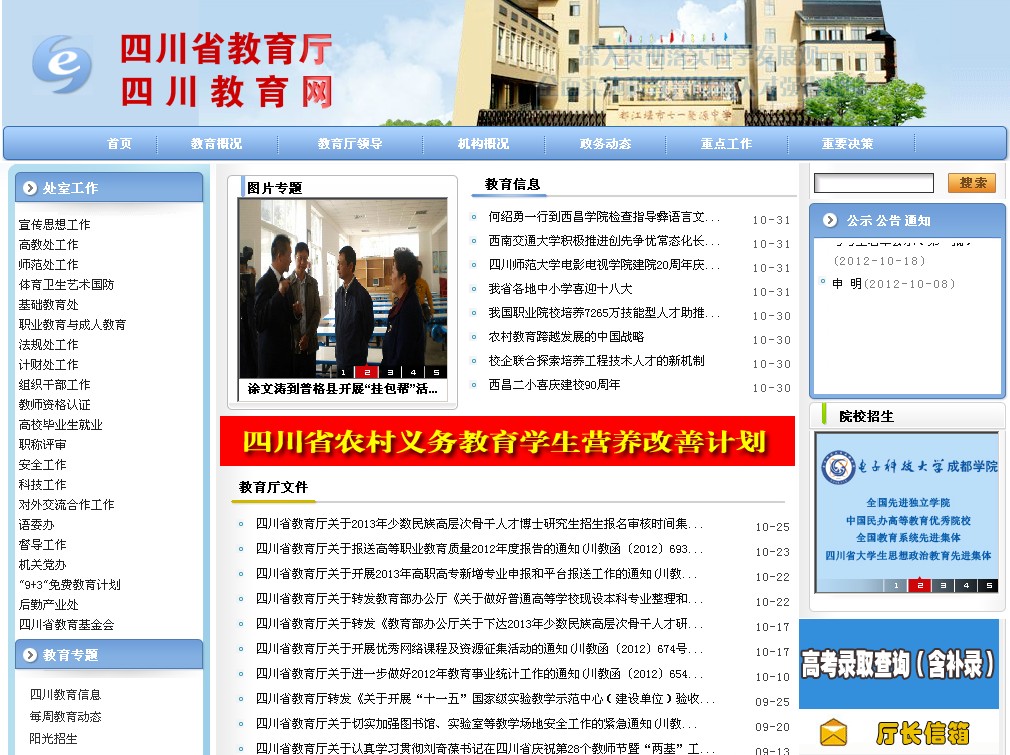Show slide 5 in 院校招生 slideshow
The image size is (1010, 755).
pos(989,585)
